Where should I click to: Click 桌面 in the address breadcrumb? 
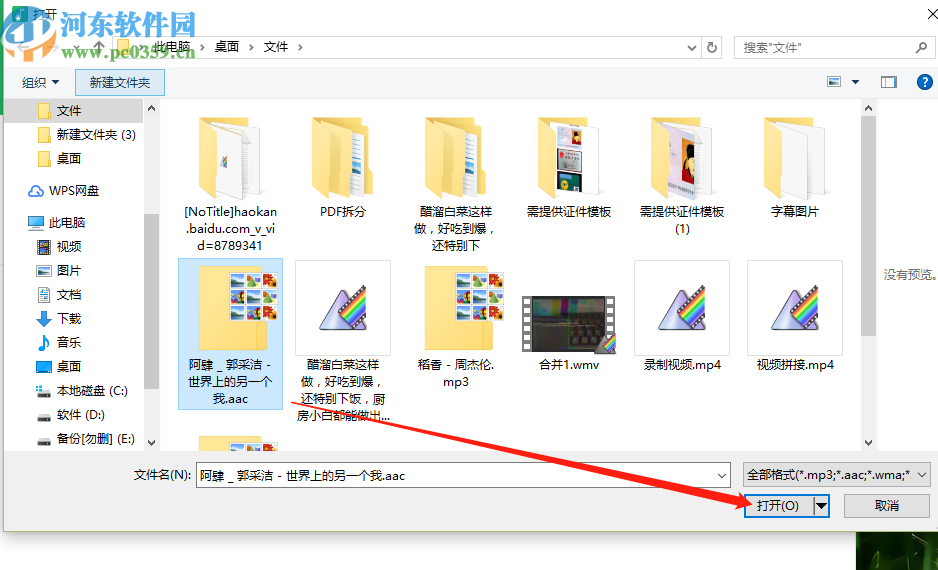tap(227, 47)
